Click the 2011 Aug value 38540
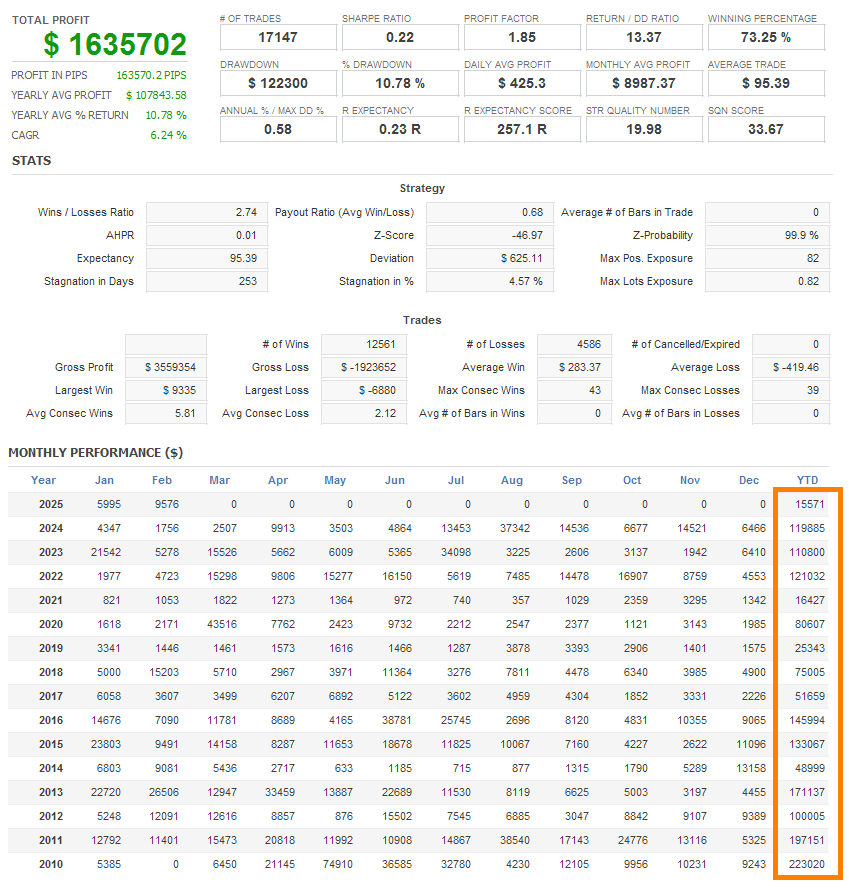The image size is (849, 889). [515, 840]
